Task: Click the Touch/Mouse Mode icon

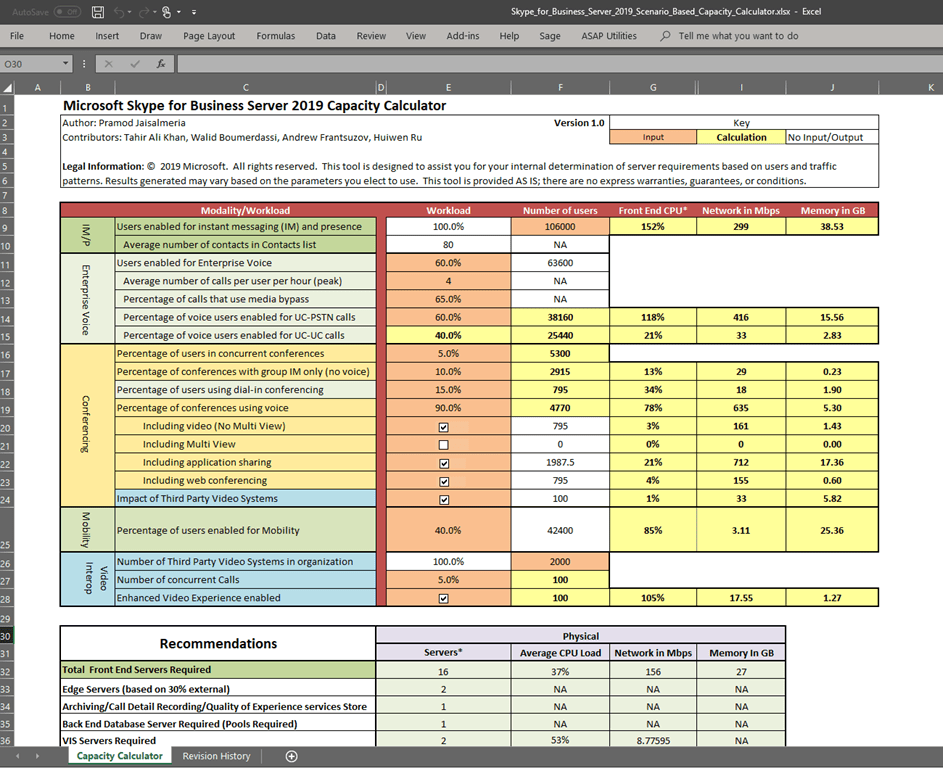Action: pyautogui.click(x=168, y=12)
